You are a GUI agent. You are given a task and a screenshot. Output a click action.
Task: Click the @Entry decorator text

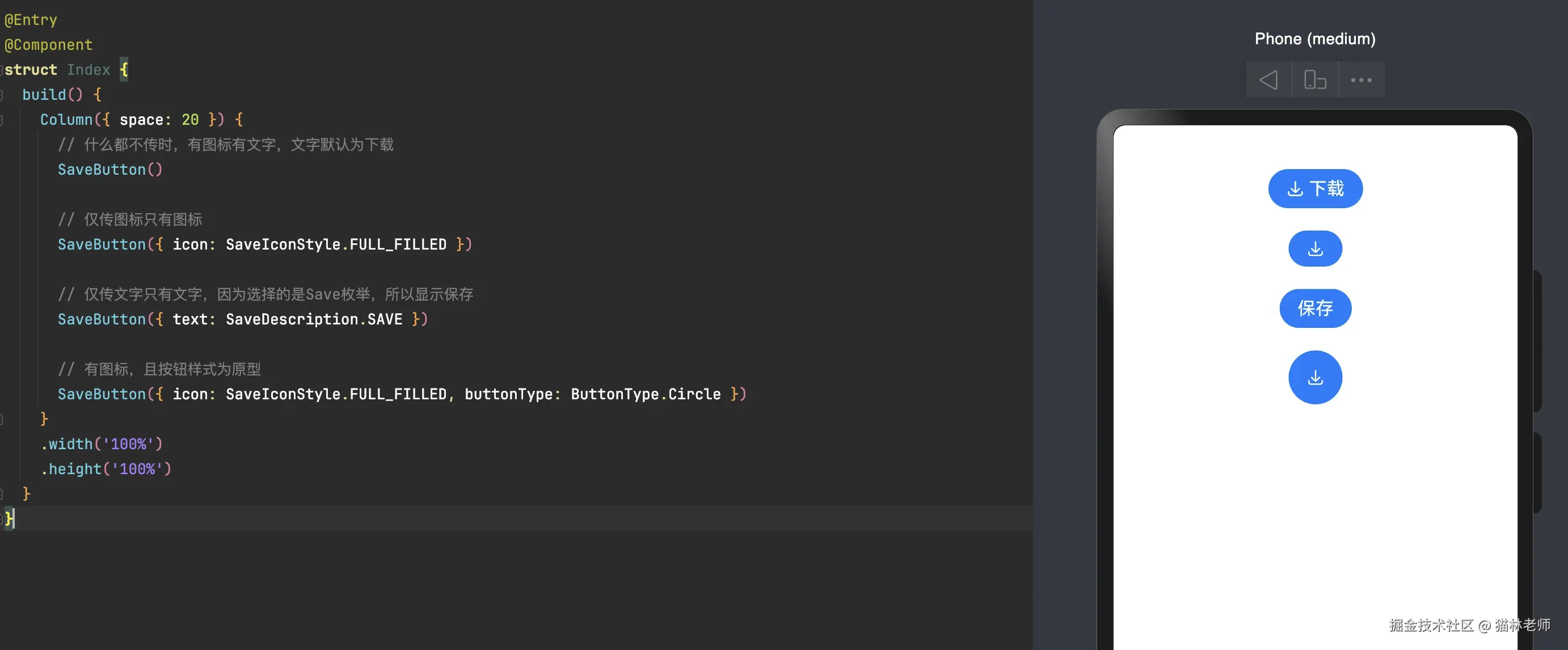pos(31,20)
